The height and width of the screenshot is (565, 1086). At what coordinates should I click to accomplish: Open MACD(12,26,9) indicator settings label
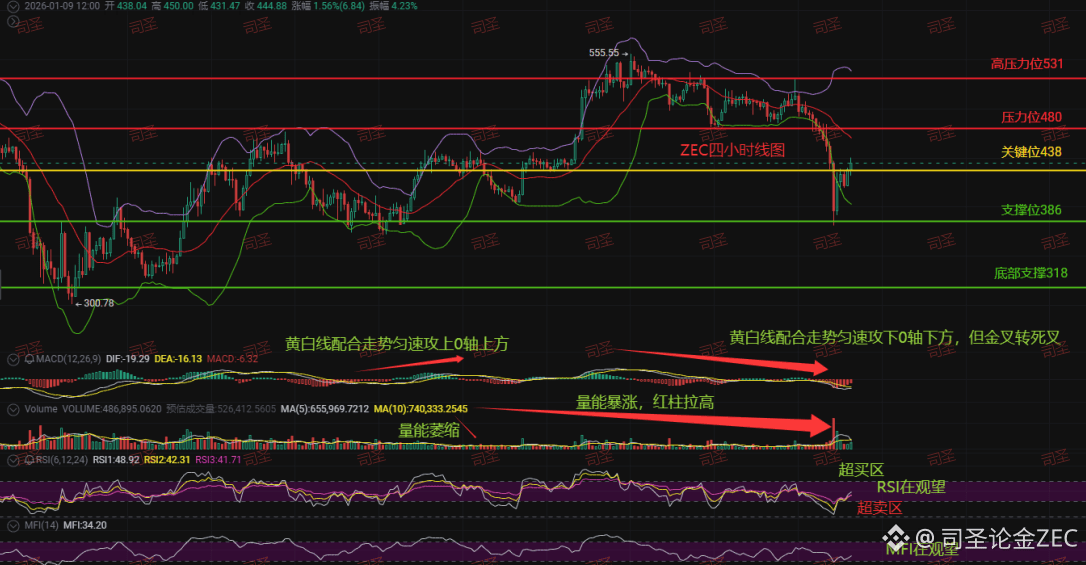point(69,359)
